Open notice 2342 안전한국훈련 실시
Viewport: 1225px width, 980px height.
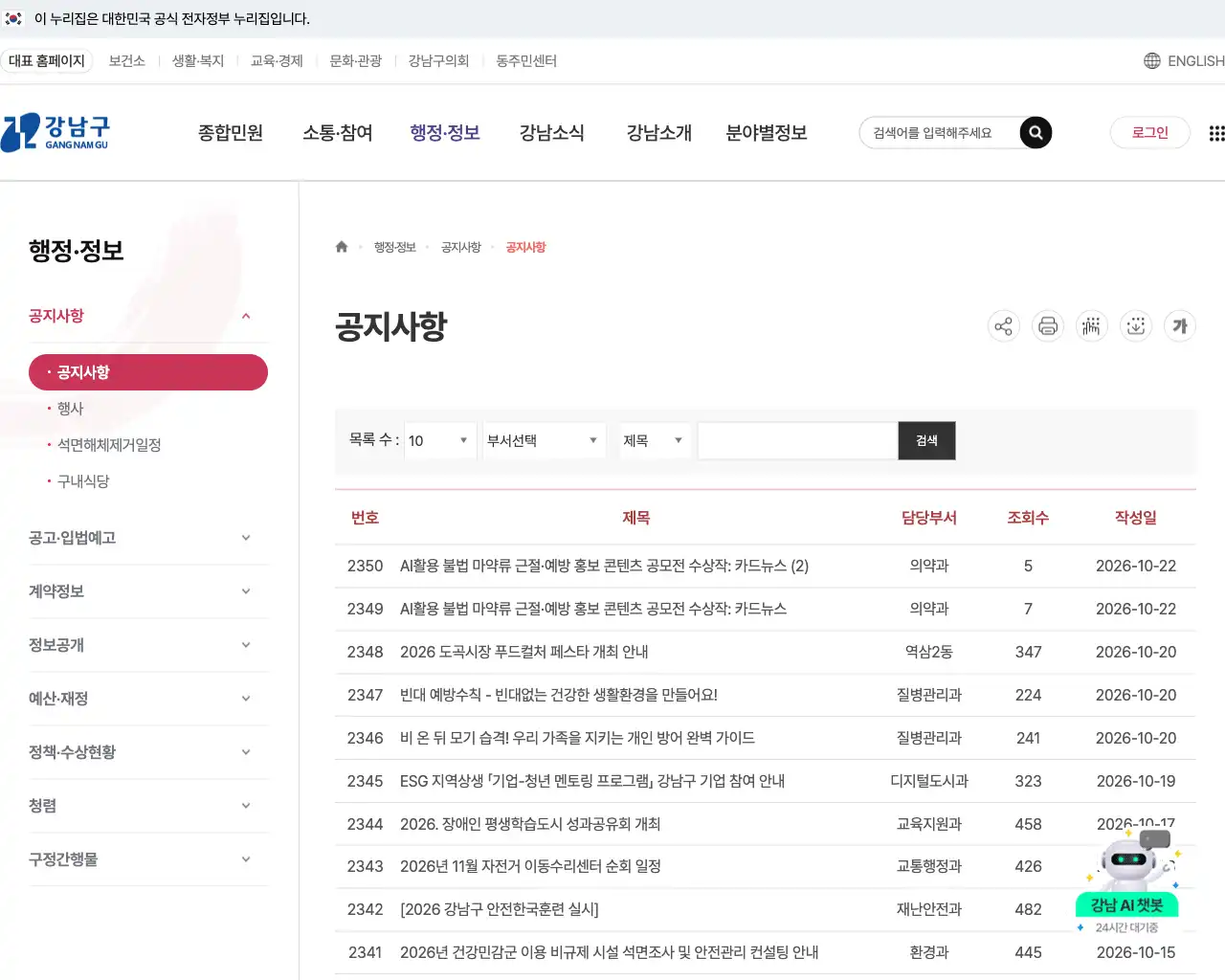(x=500, y=909)
